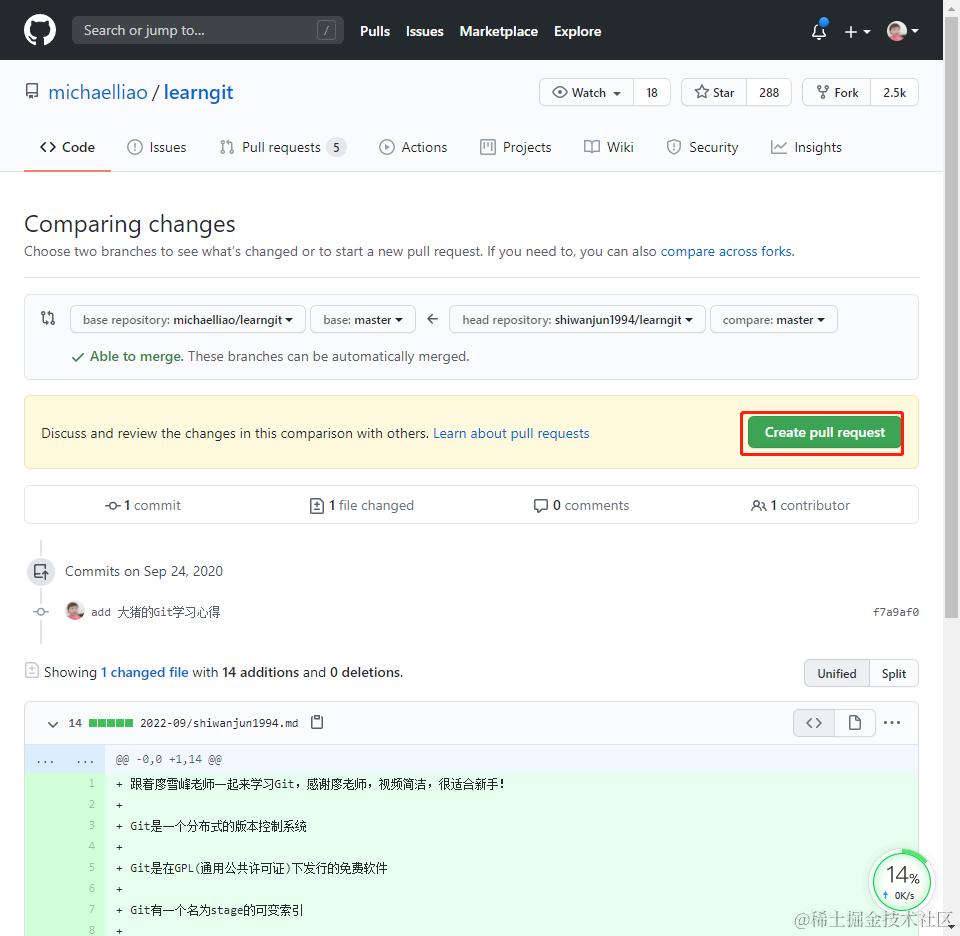Switch to Split diff view
This screenshot has height=936, width=960.
[893, 673]
